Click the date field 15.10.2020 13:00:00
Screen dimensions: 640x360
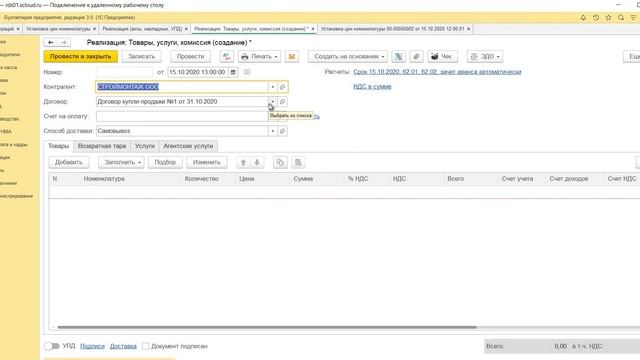[x=198, y=72]
